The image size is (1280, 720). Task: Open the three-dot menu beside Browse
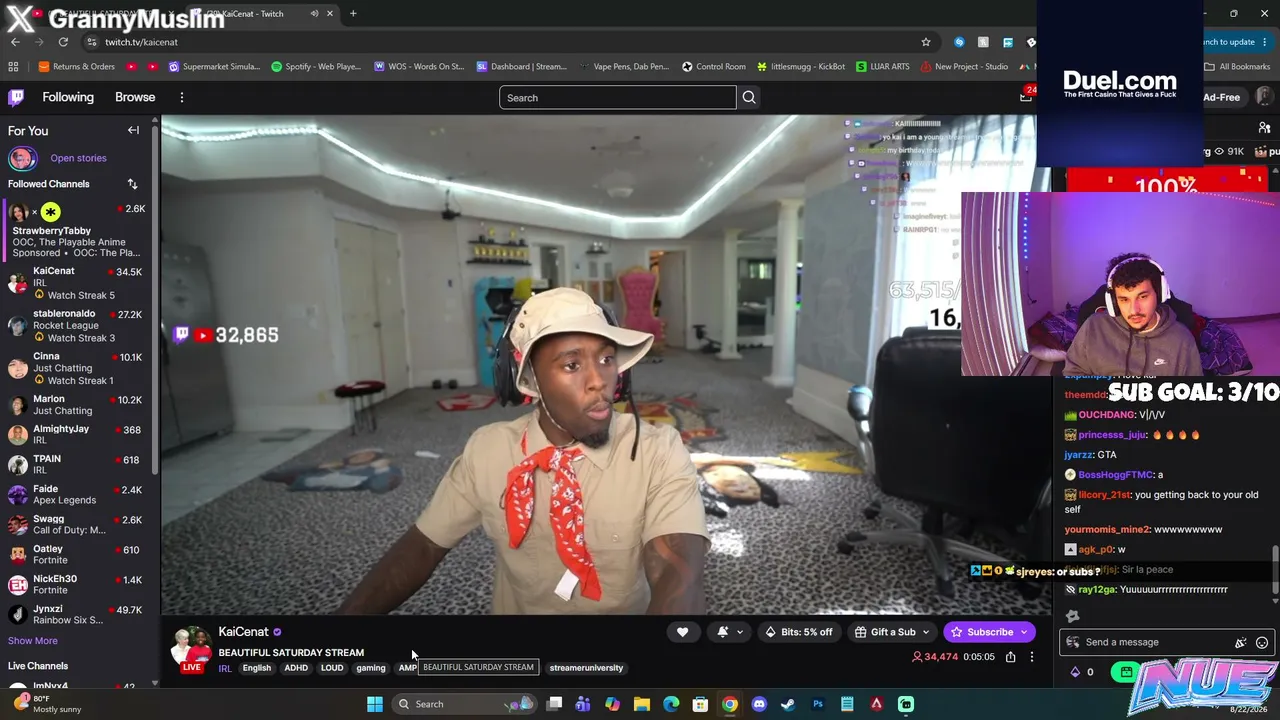pyautogui.click(x=182, y=97)
